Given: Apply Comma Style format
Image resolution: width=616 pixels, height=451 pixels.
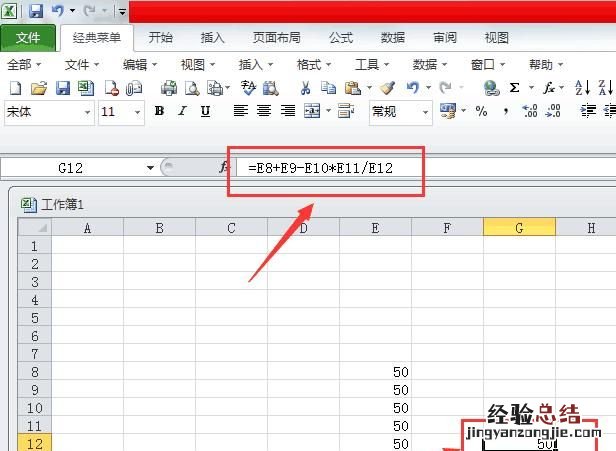Looking at the screenshot, I should 506,112.
